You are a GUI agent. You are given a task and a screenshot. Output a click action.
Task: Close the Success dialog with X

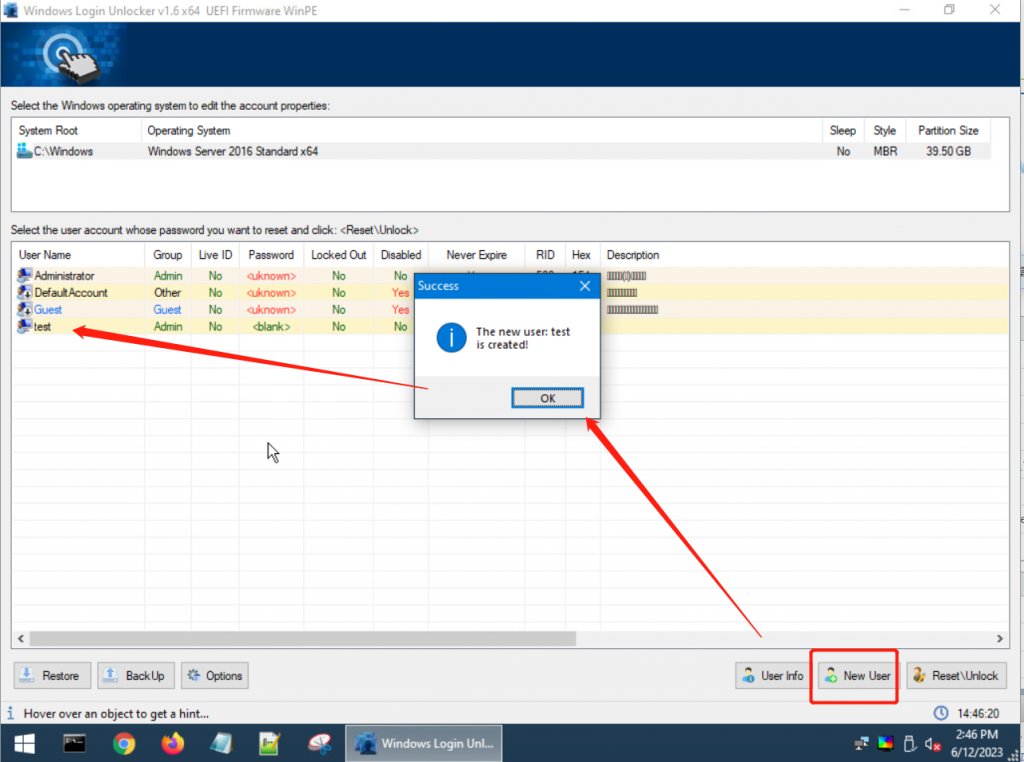(584, 286)
